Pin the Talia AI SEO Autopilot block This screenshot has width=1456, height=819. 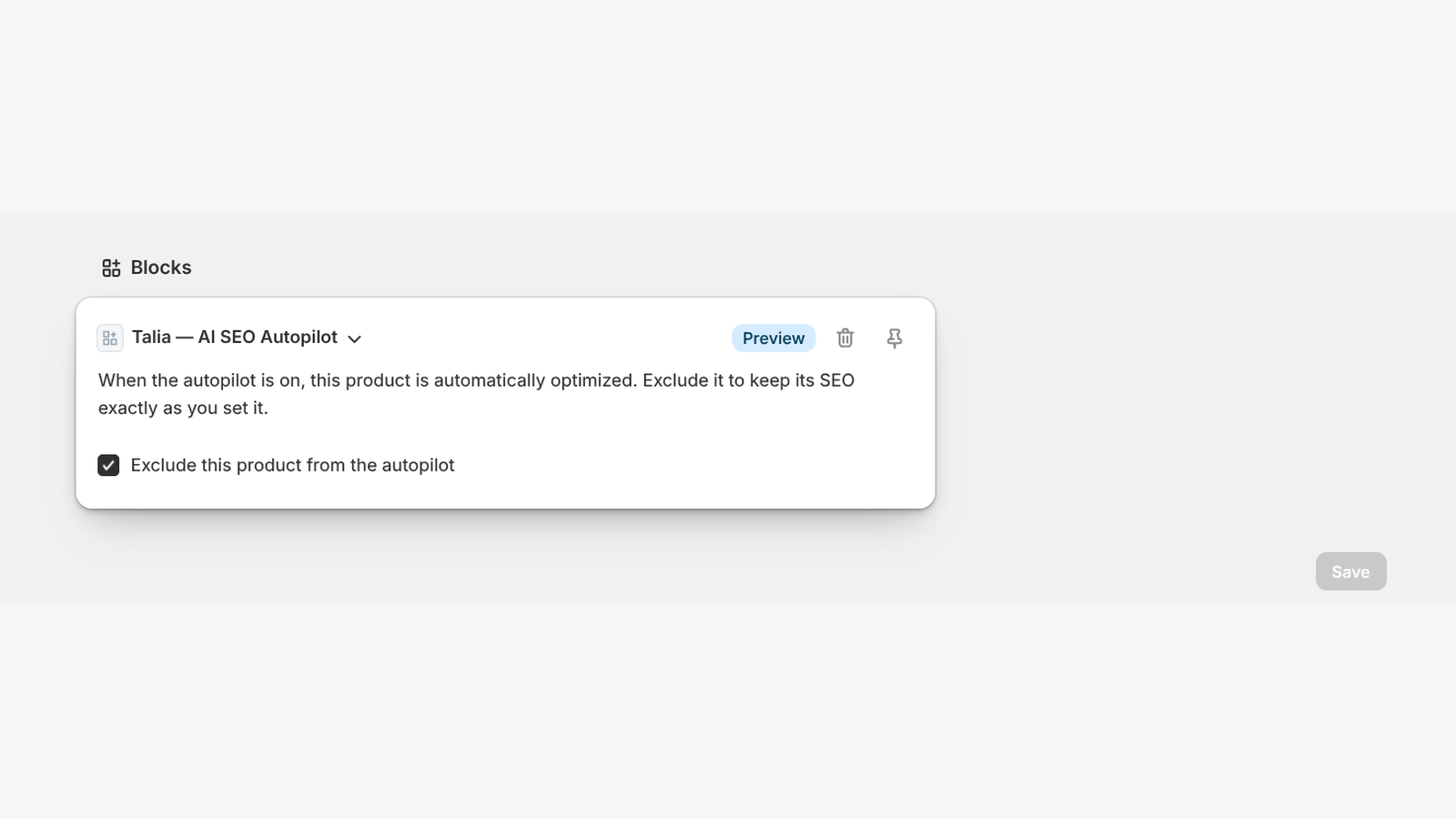[x=895, y=339]
